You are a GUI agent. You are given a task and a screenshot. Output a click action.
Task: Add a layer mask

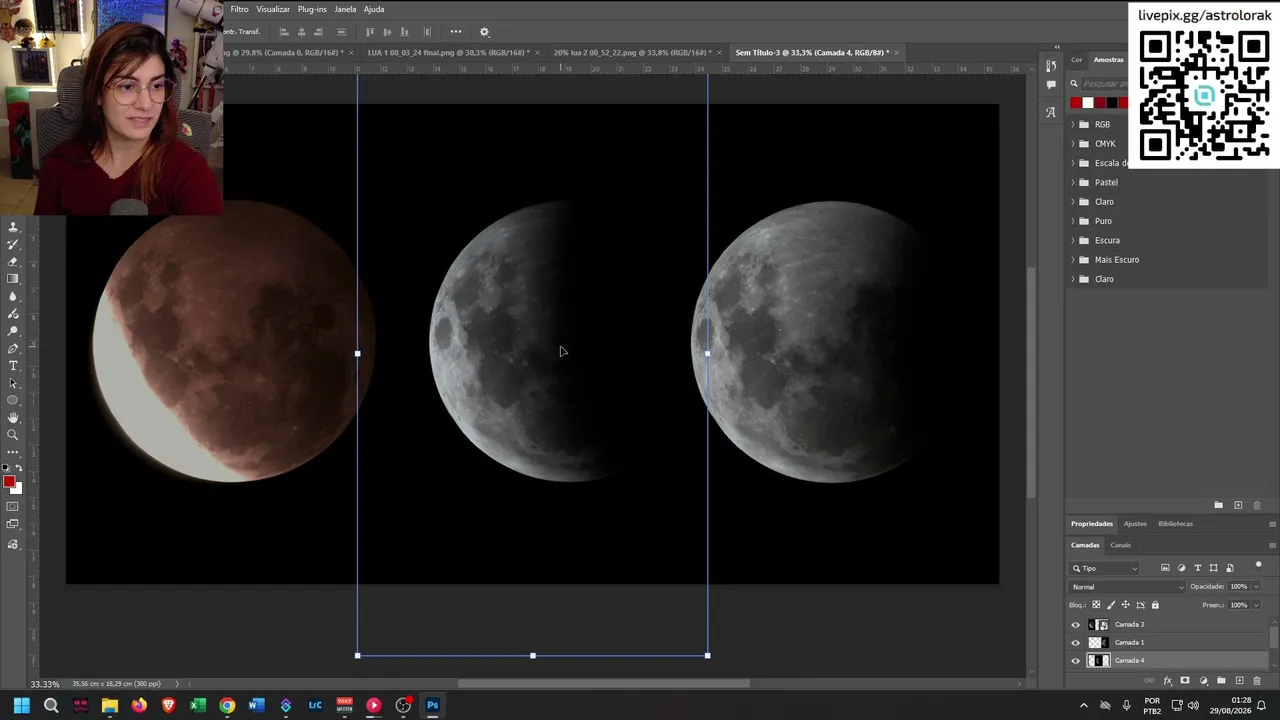click(x=1185, y=681)
